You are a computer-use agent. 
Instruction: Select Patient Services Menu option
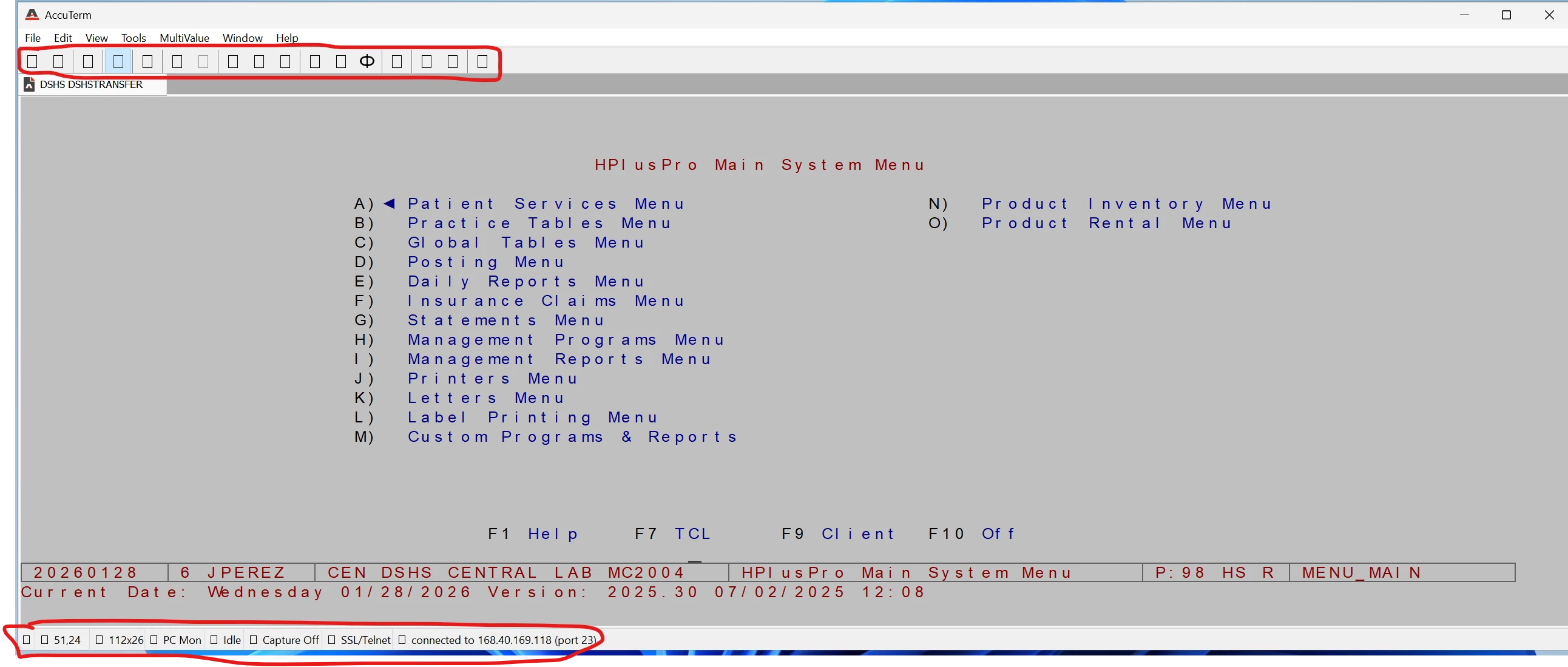coord(546,204)
